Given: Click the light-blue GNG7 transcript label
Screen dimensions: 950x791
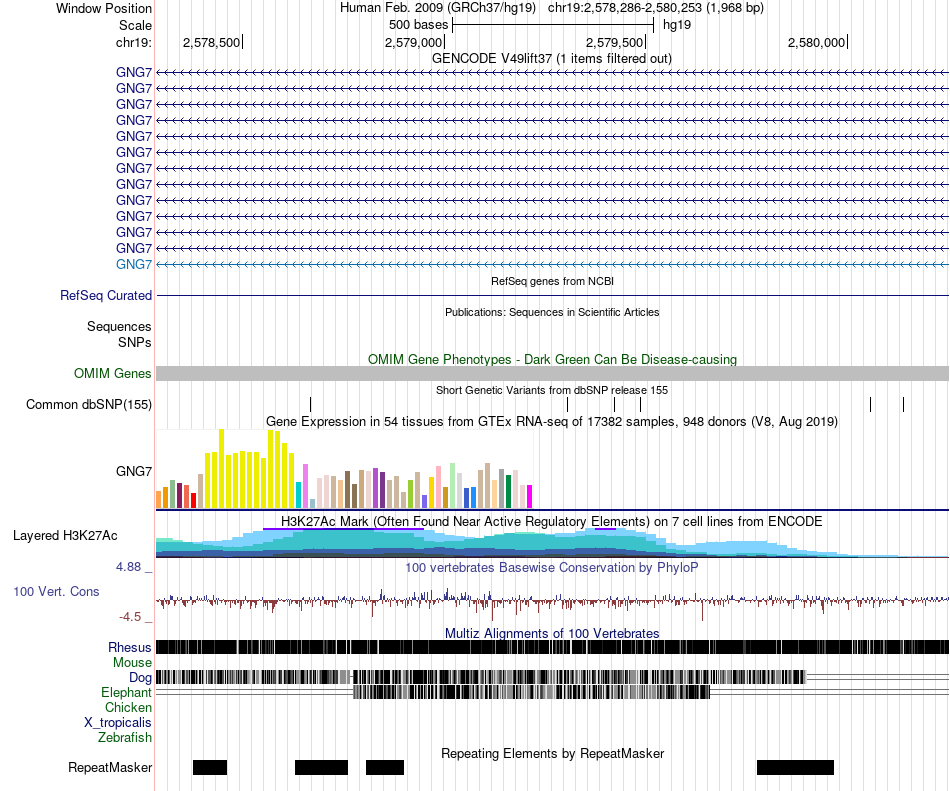Looking at the screenshot, I should (x=134, y=264).
